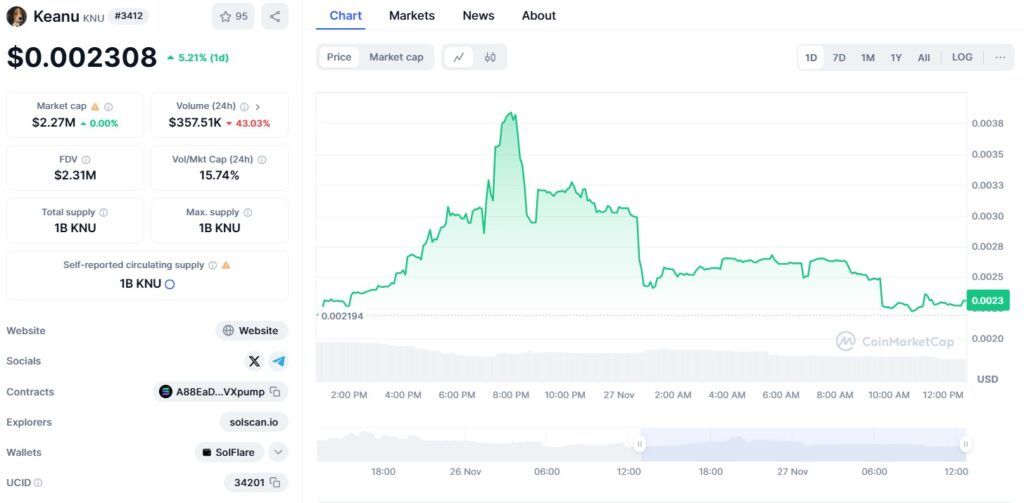The width and height of the screenshot is (1024, 503).
Task: Set chart range to All
Action: (923, 57)
